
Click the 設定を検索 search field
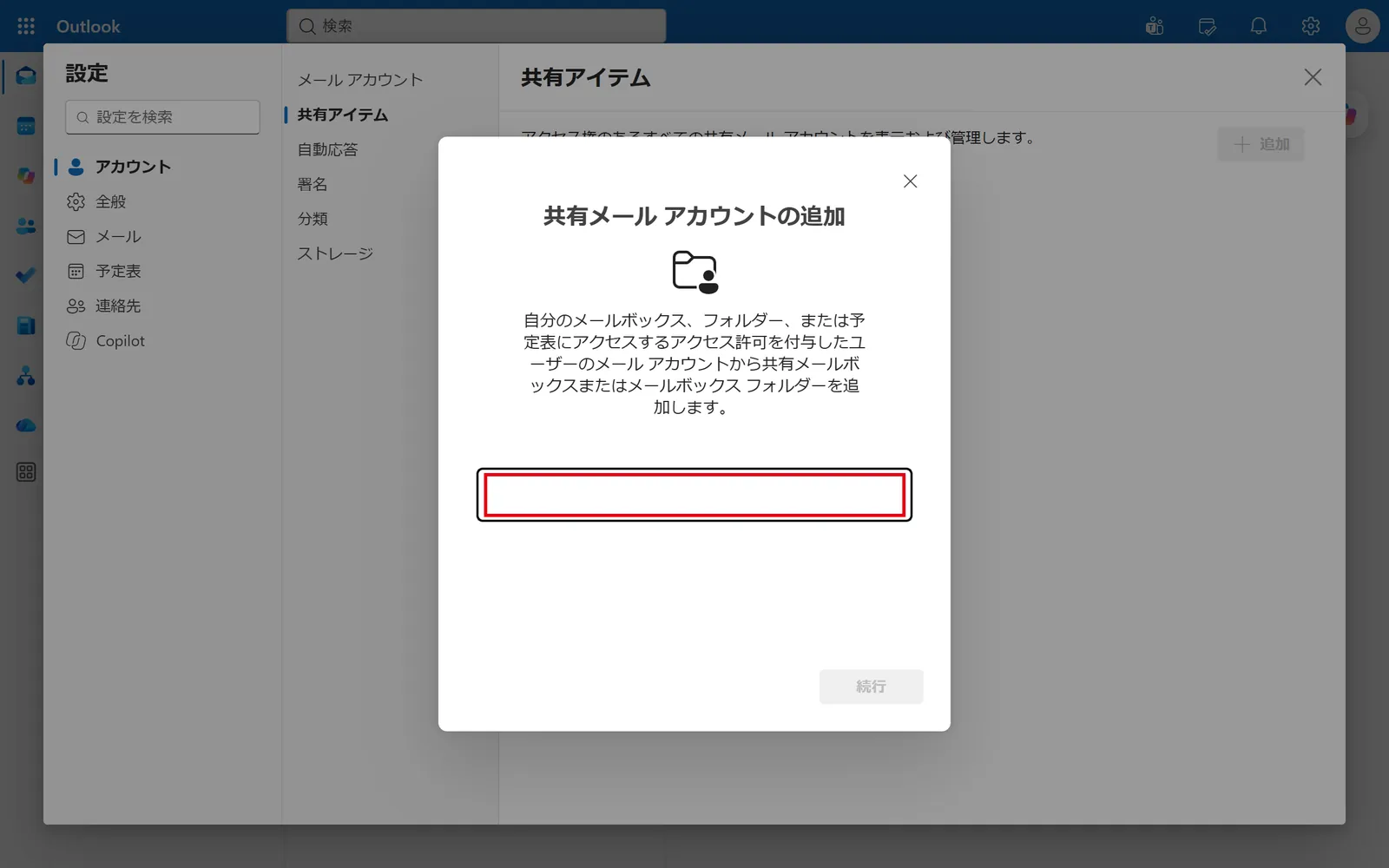click(x=162, y=117)
